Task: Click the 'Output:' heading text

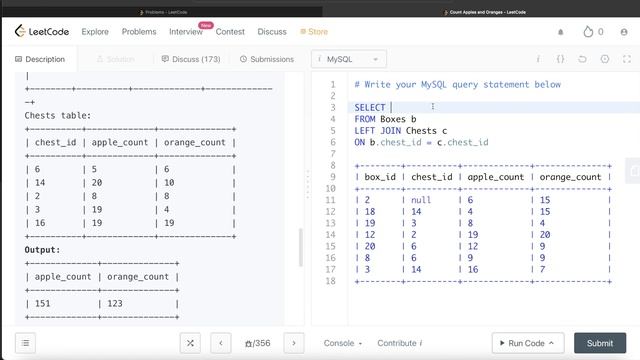Action: [42, 250]
